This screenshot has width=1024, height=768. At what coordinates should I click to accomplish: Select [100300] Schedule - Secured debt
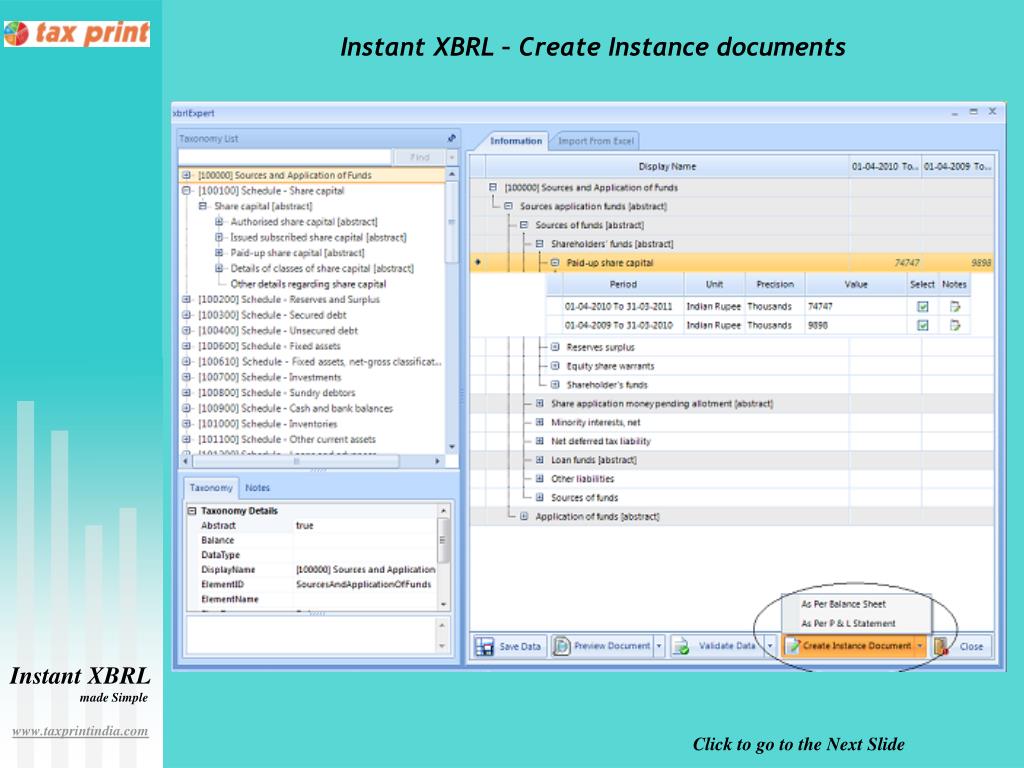coord(272,315)
